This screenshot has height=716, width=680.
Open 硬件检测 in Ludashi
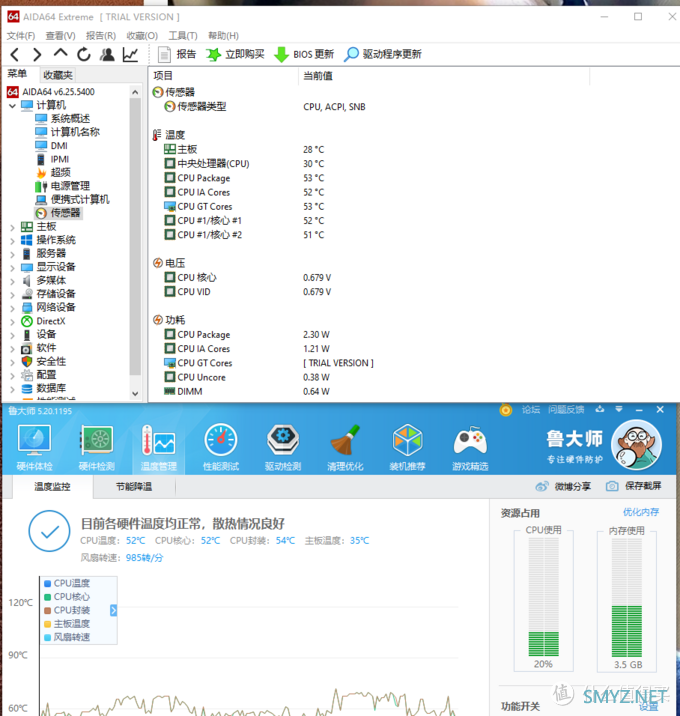tap(96, 447)
